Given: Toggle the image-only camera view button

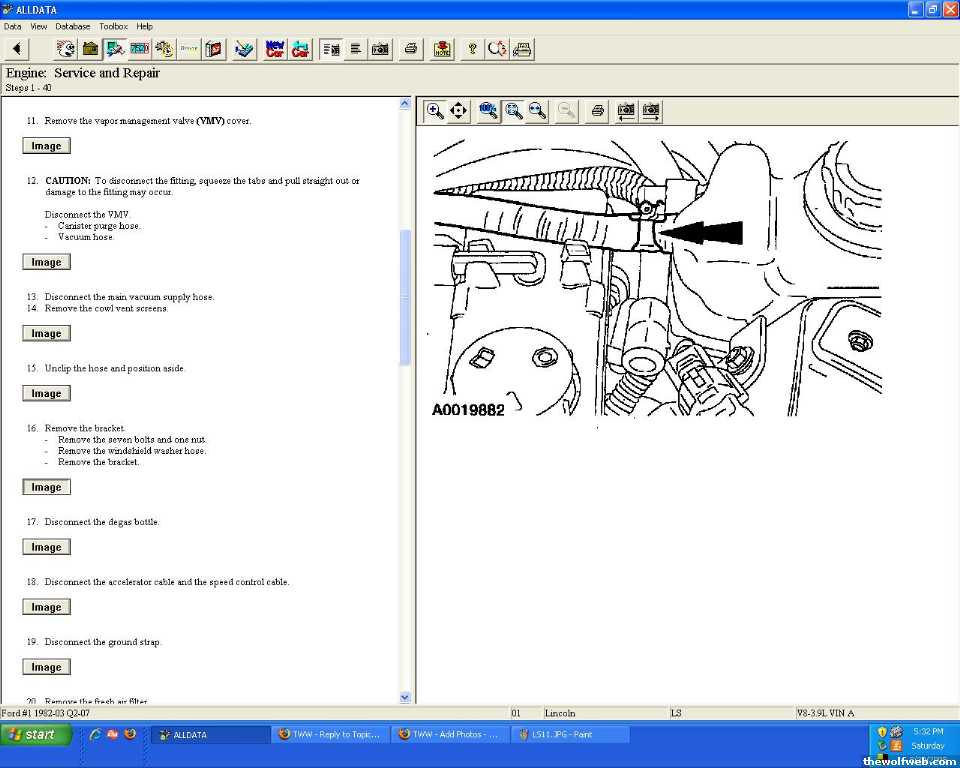Looking at the screenshot, I should (380, 49).
